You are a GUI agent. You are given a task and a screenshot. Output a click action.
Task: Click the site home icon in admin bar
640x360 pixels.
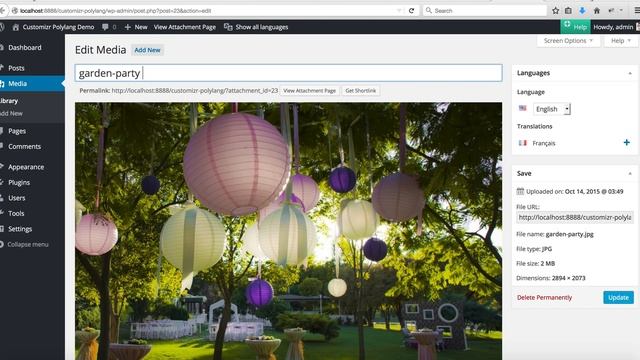click(x=16, y=27)
